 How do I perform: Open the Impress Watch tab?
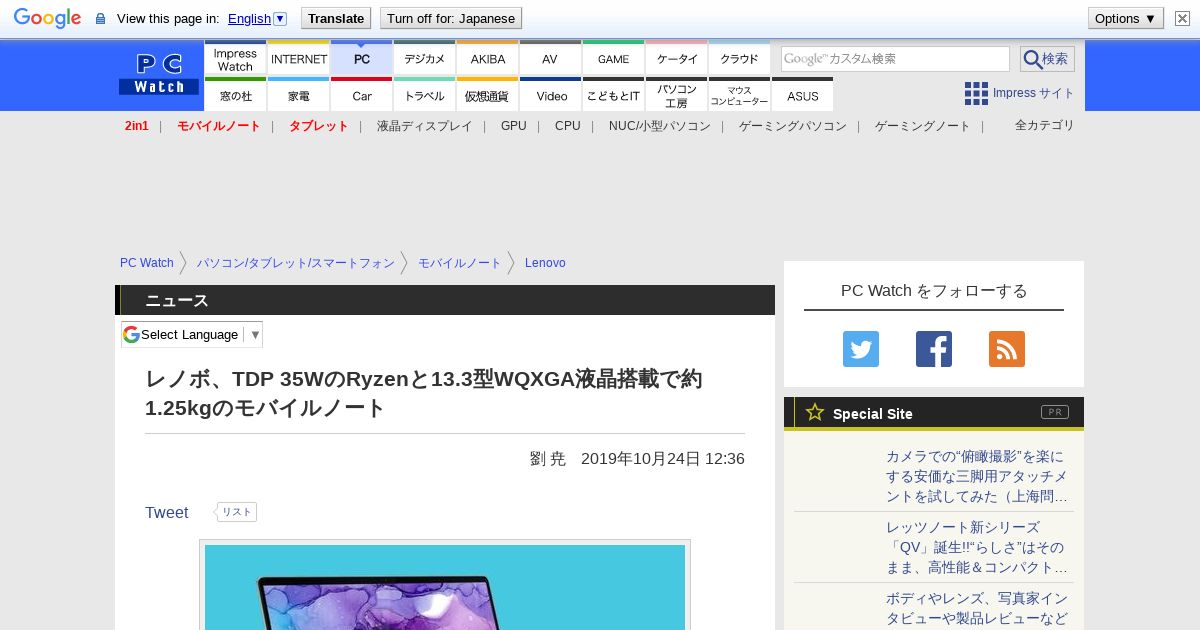tap(235, 59)
